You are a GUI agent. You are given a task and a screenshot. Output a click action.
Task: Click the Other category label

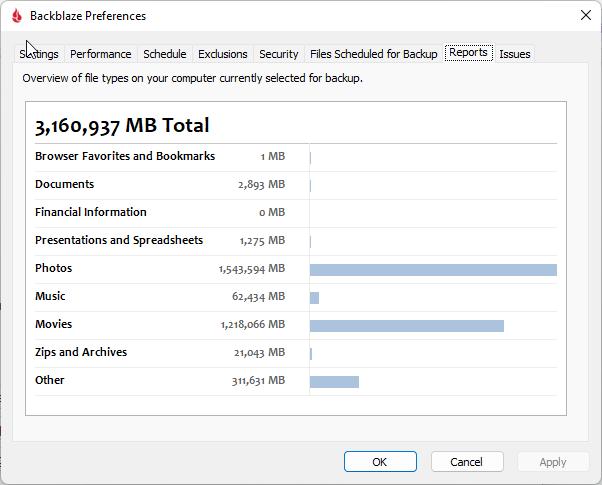(50, 380)
